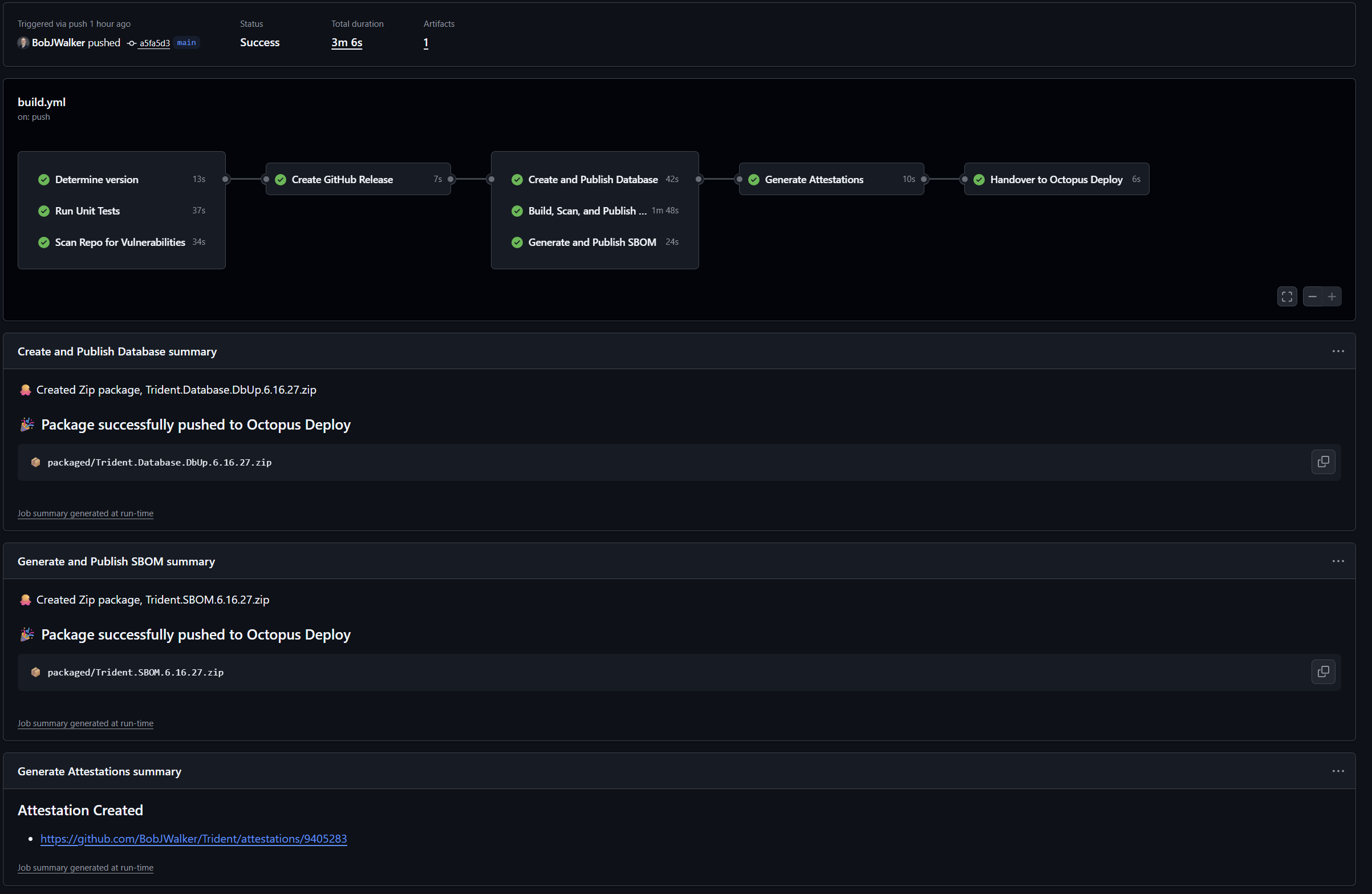Copy the Trident.Database.DbUp package path
Screen dimensions: 1372x894
tap(1323, 462)
